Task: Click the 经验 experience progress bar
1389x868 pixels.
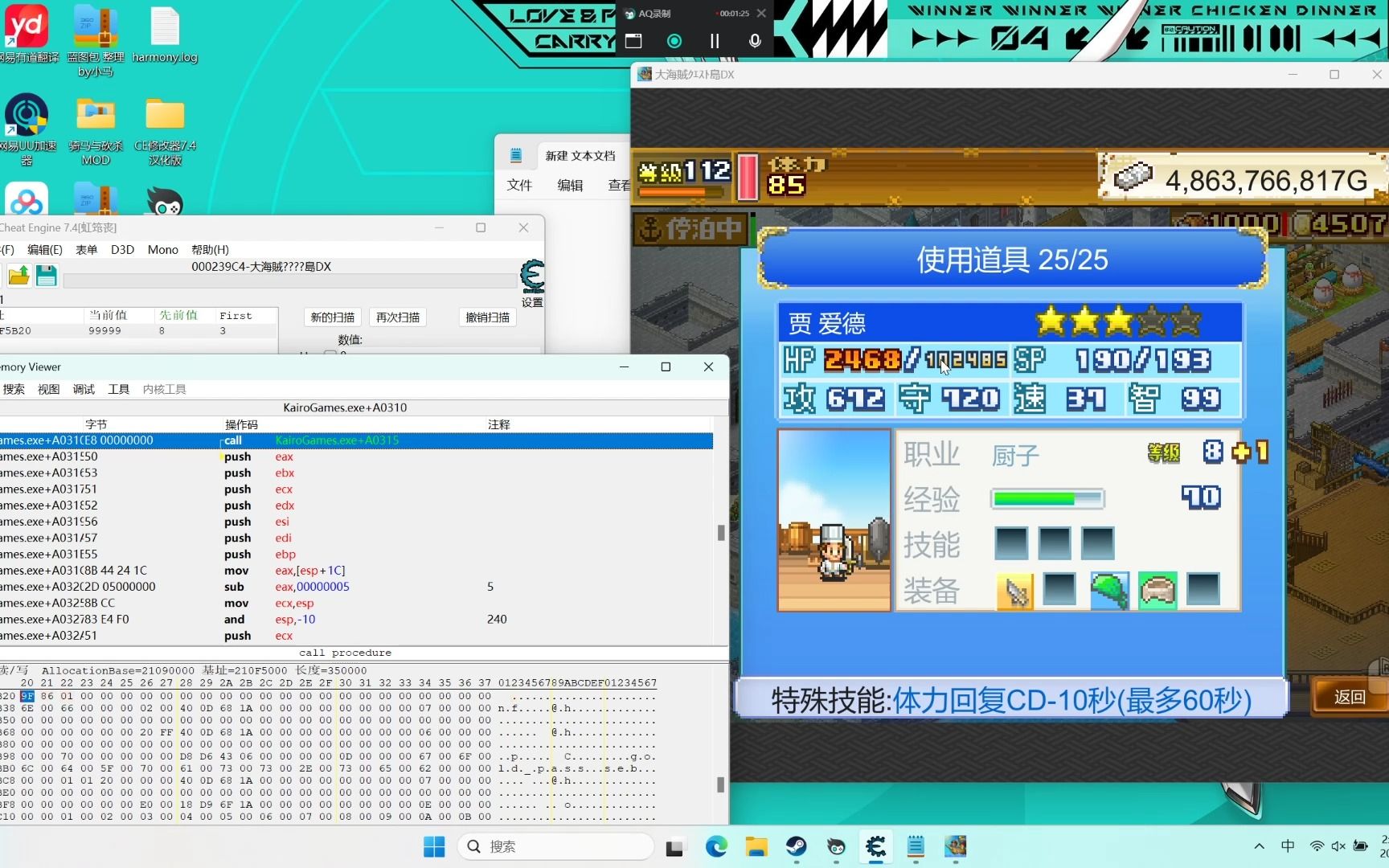Action: (x=1047, y=499)
